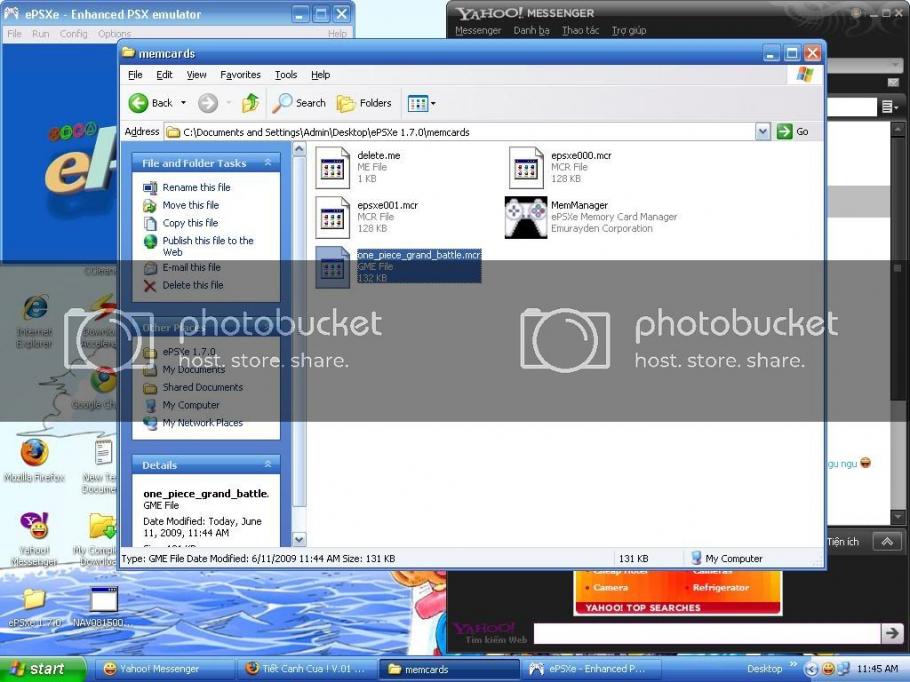Viewport: 910px width, 682px height.
Task: Click the Up folder navigation icon
Action: 251,103
